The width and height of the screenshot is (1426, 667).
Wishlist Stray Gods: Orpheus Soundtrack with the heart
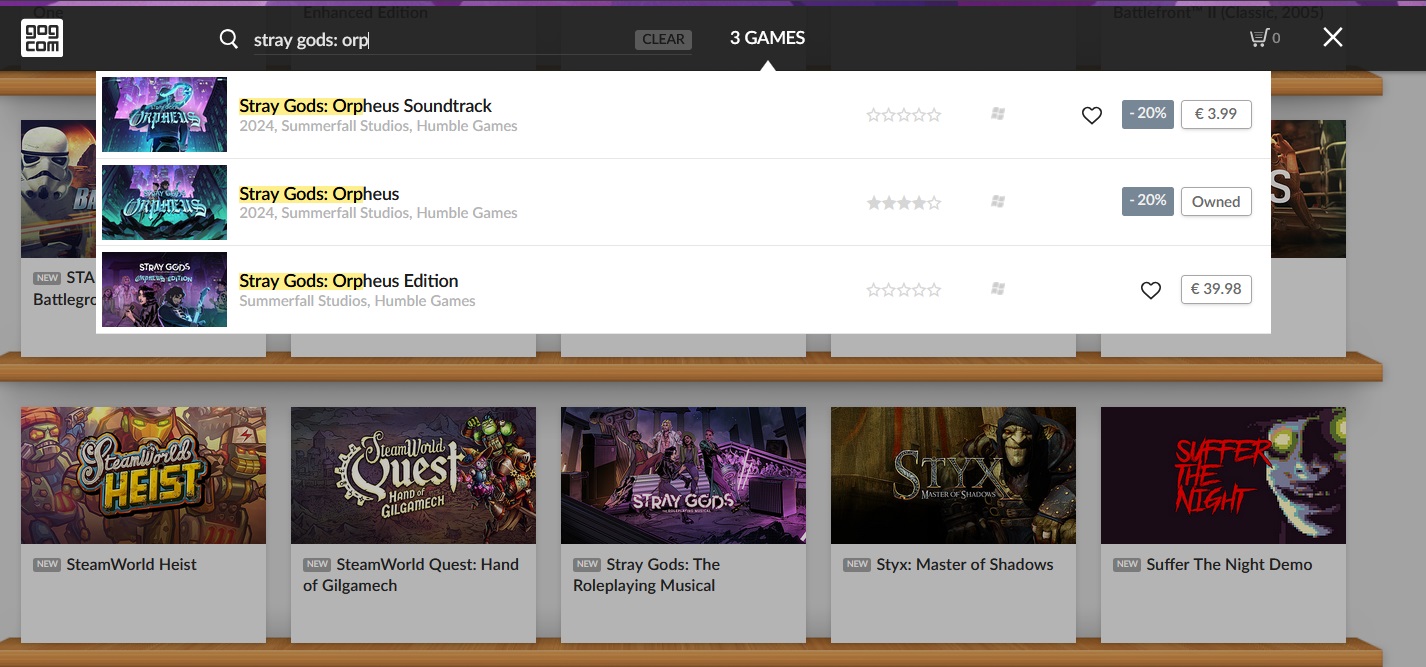click(x=1092, y=115)
